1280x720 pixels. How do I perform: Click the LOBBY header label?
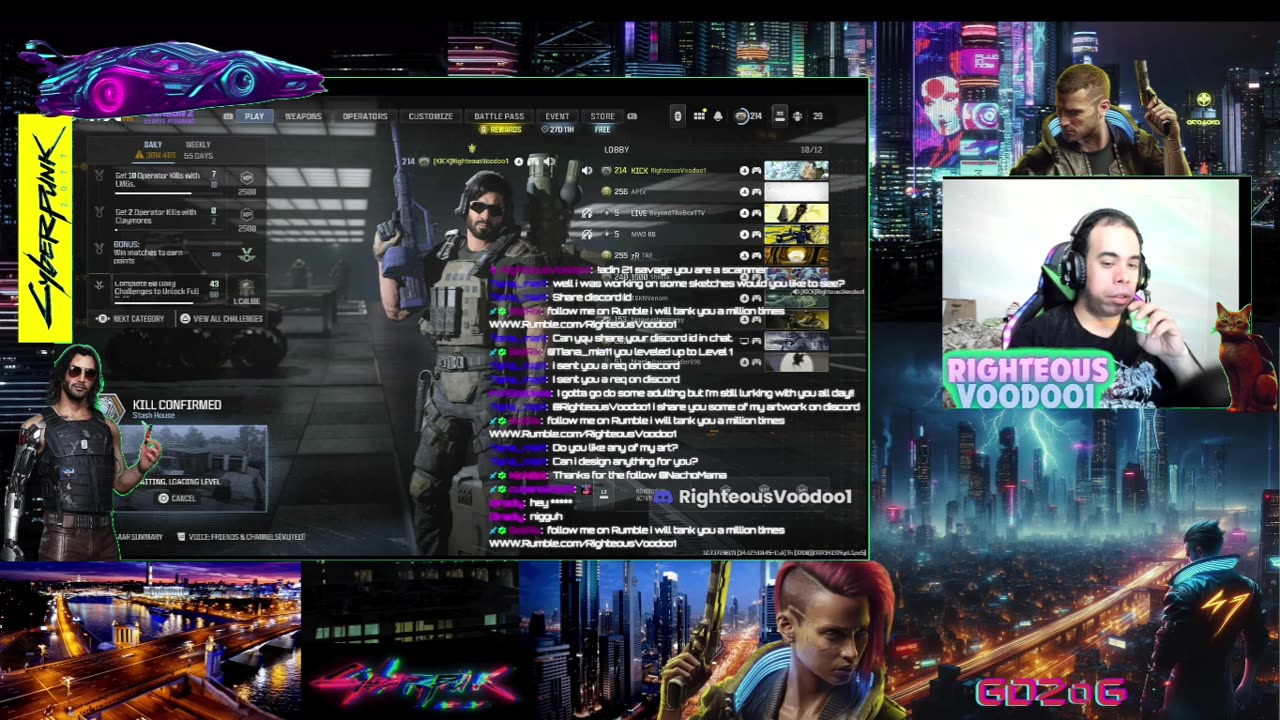[617, 150]
